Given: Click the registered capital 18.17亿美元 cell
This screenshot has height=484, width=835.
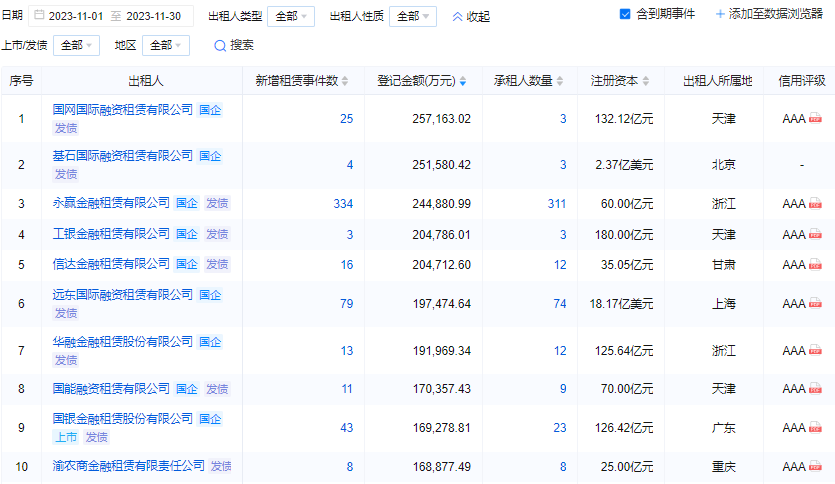Looking at the screenshot, I should [621, 304].
